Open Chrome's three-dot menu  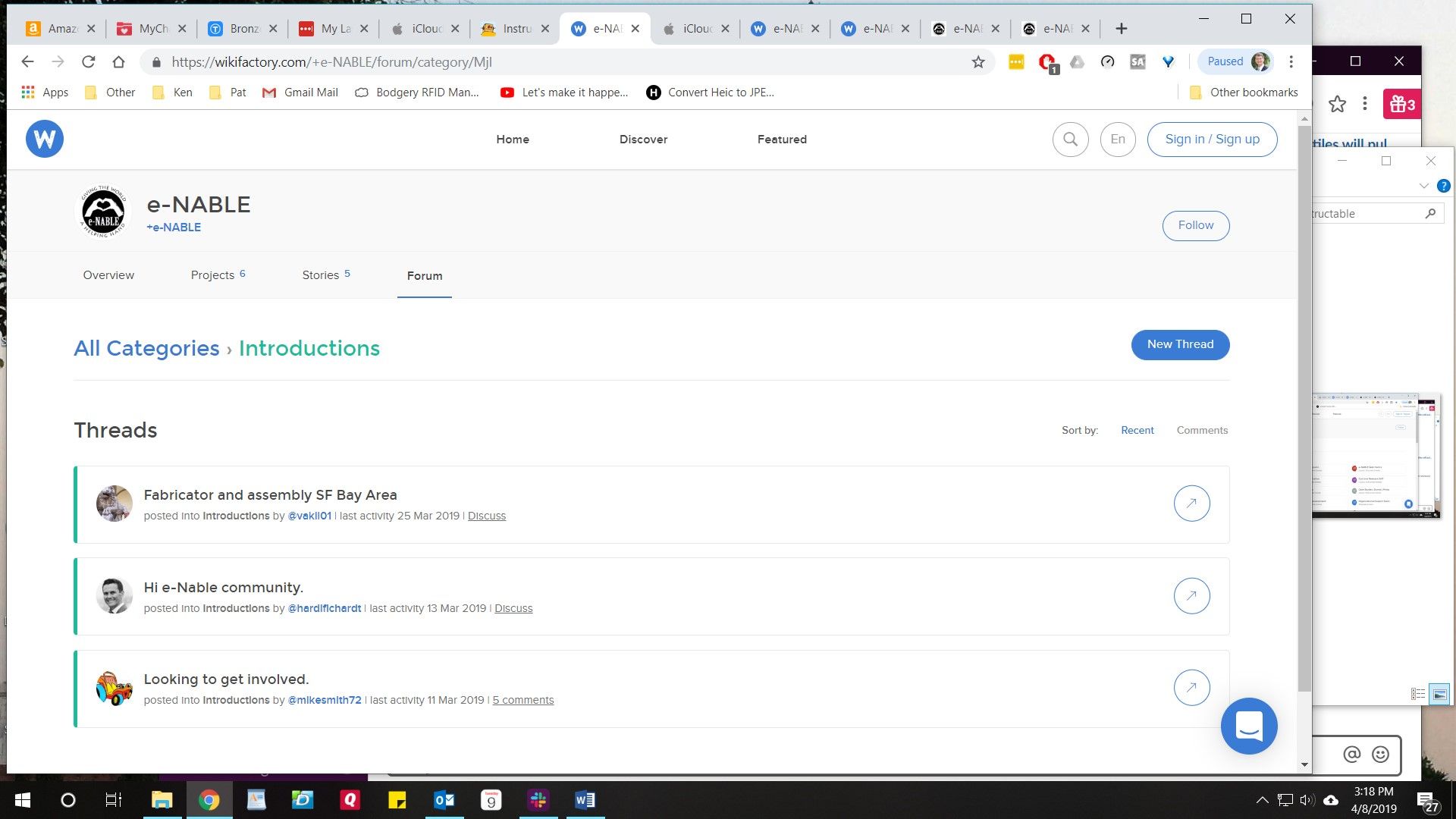tap(1291, 62)
